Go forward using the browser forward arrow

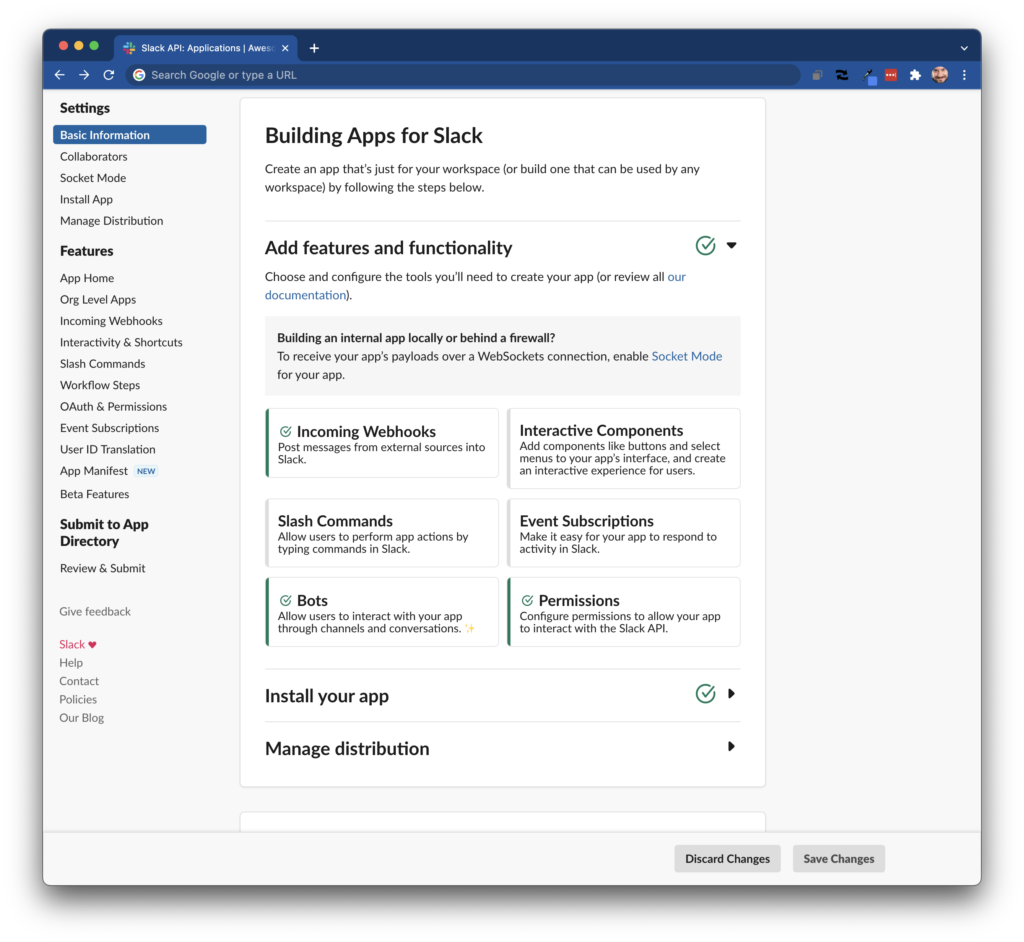84,75
